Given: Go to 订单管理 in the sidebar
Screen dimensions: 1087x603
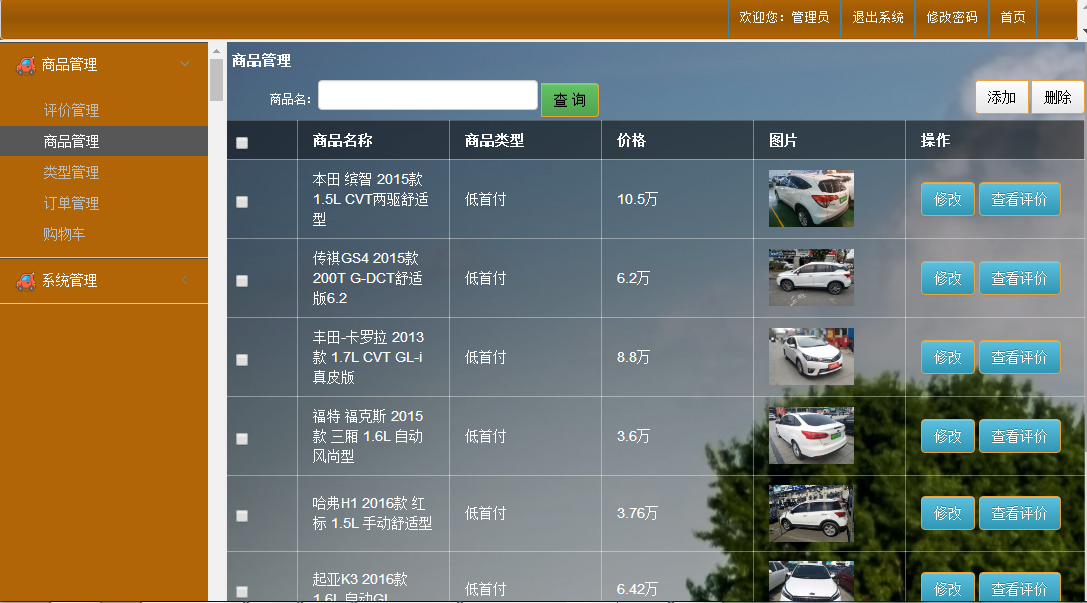Looking at the screenshot, I should click(x=71, y=203).
